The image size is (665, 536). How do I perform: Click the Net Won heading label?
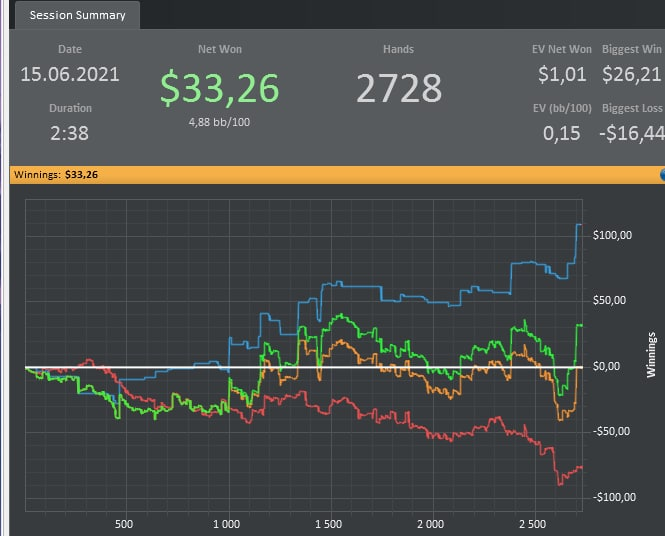(x=220, y=49)
